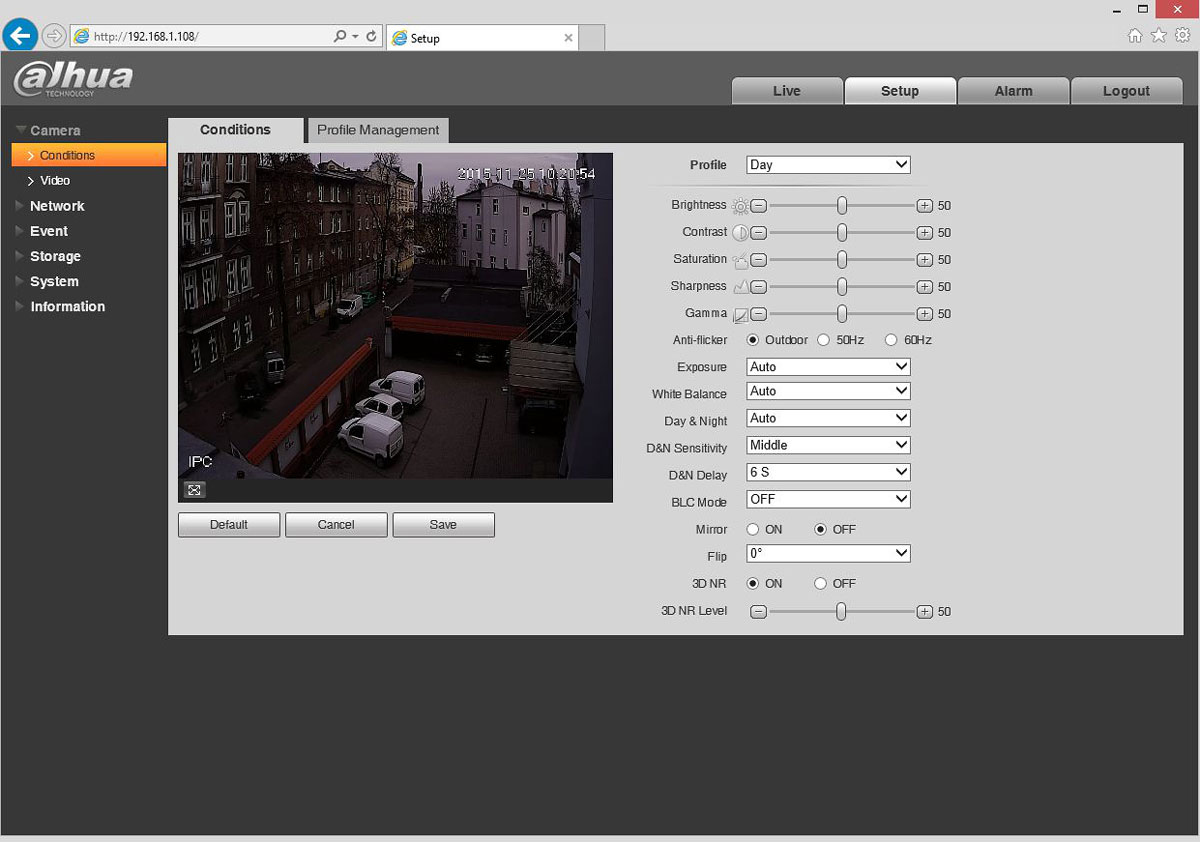The width and height of the screenshot is (1200, 842).
Task: Increase Gamma with the plus button
Action: click(x=924, y=314)
